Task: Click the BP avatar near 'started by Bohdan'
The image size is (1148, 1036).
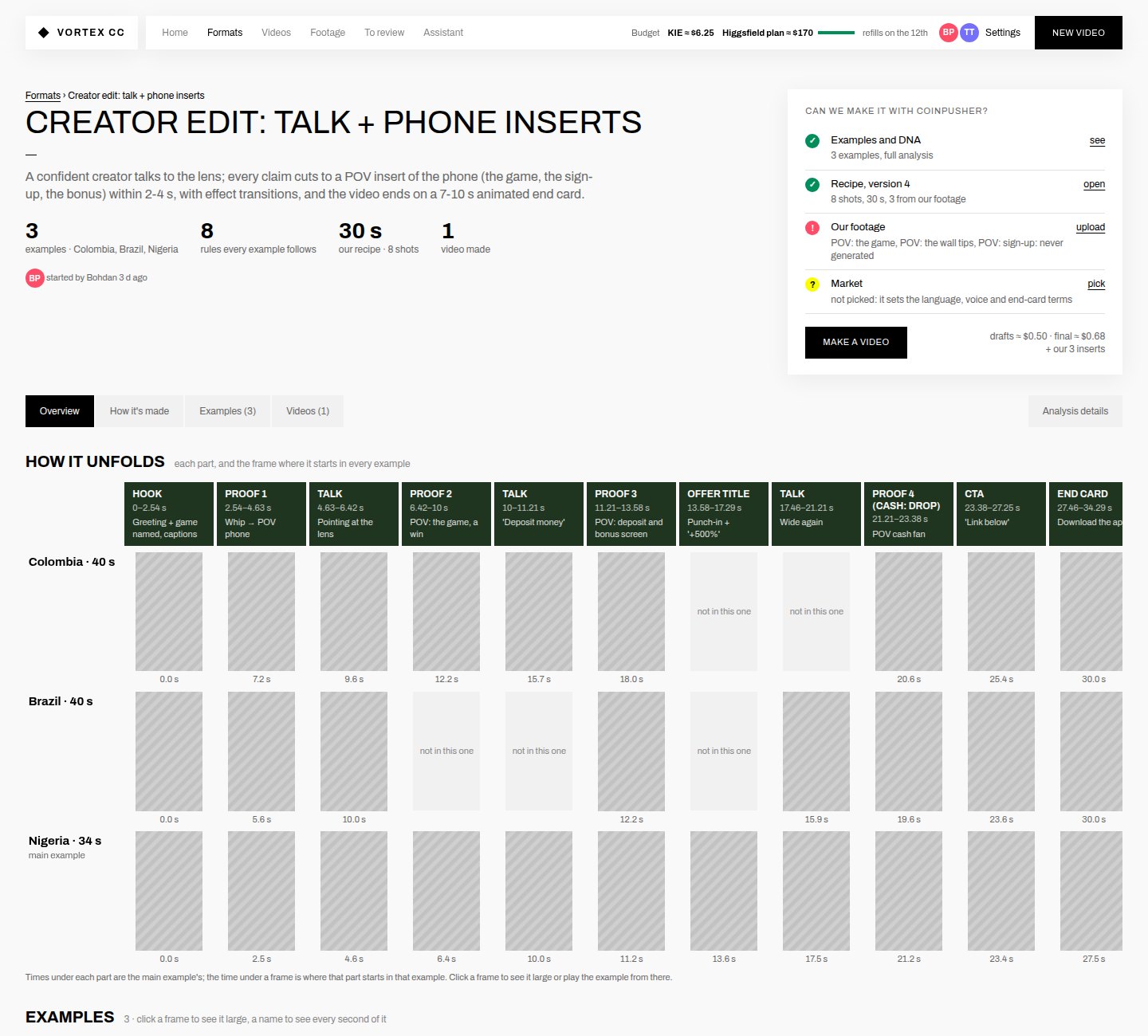Action: (x=34, y=278)
